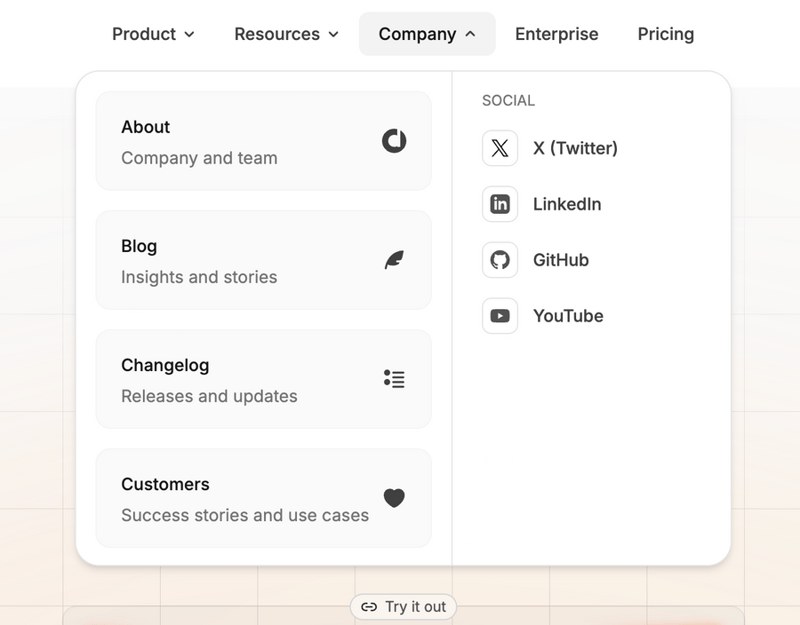The image size is (800, 625).
Task: Open the Pricing page
Action: 665,33
